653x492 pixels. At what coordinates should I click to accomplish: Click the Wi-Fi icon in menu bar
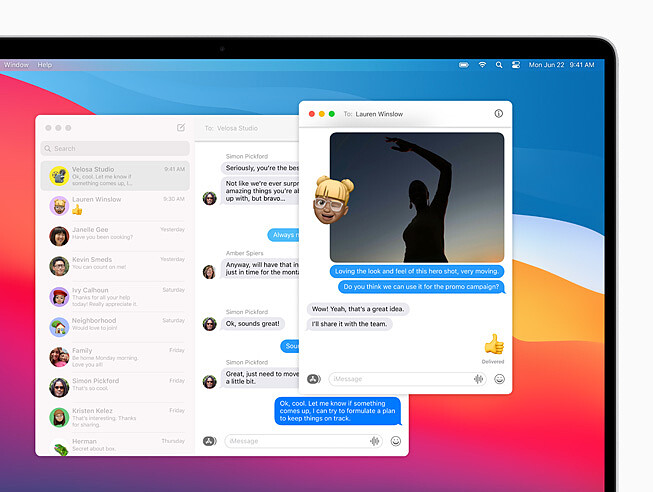tap(482, 65)
